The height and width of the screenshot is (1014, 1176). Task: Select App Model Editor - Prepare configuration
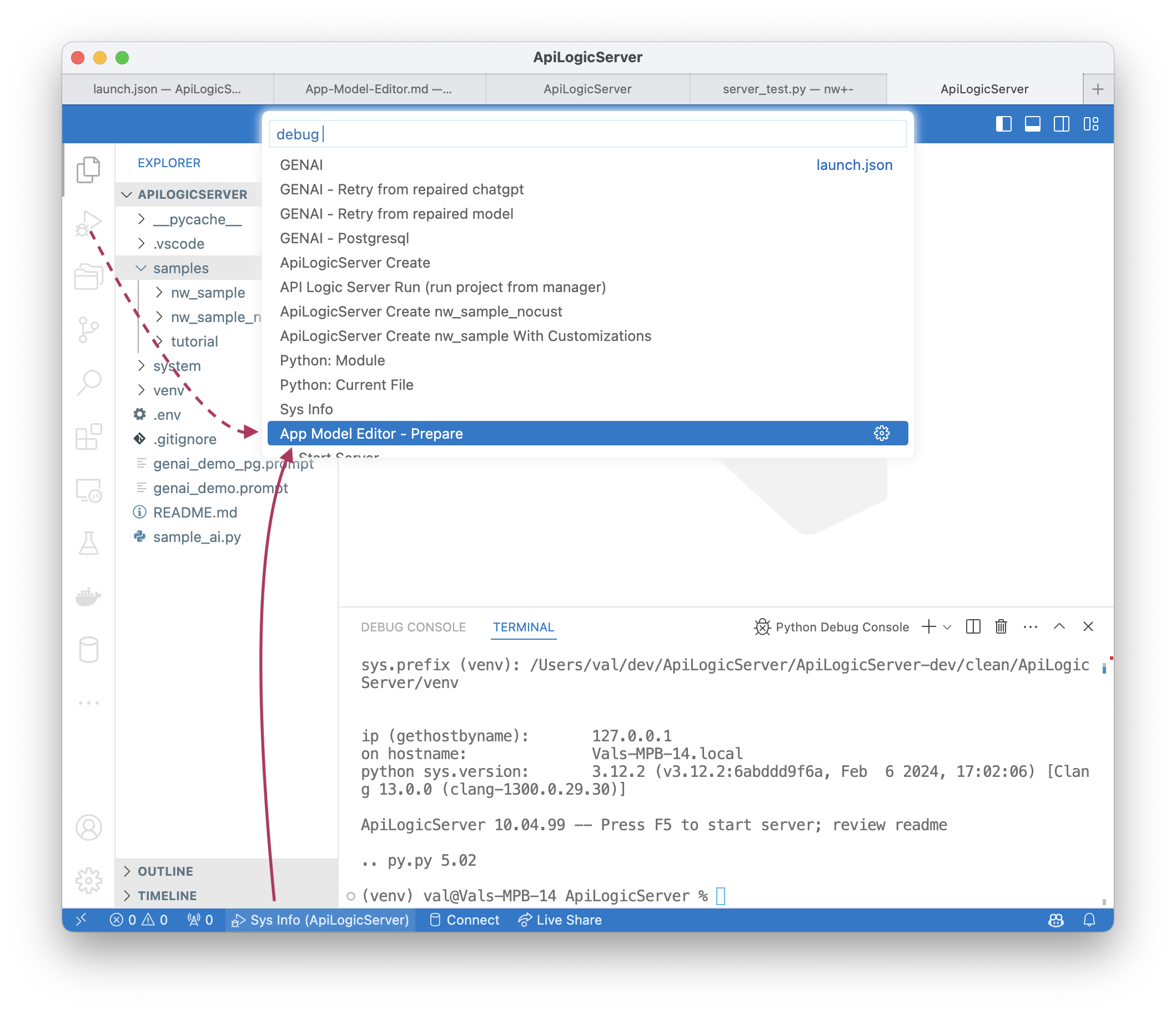pos(587,434)
